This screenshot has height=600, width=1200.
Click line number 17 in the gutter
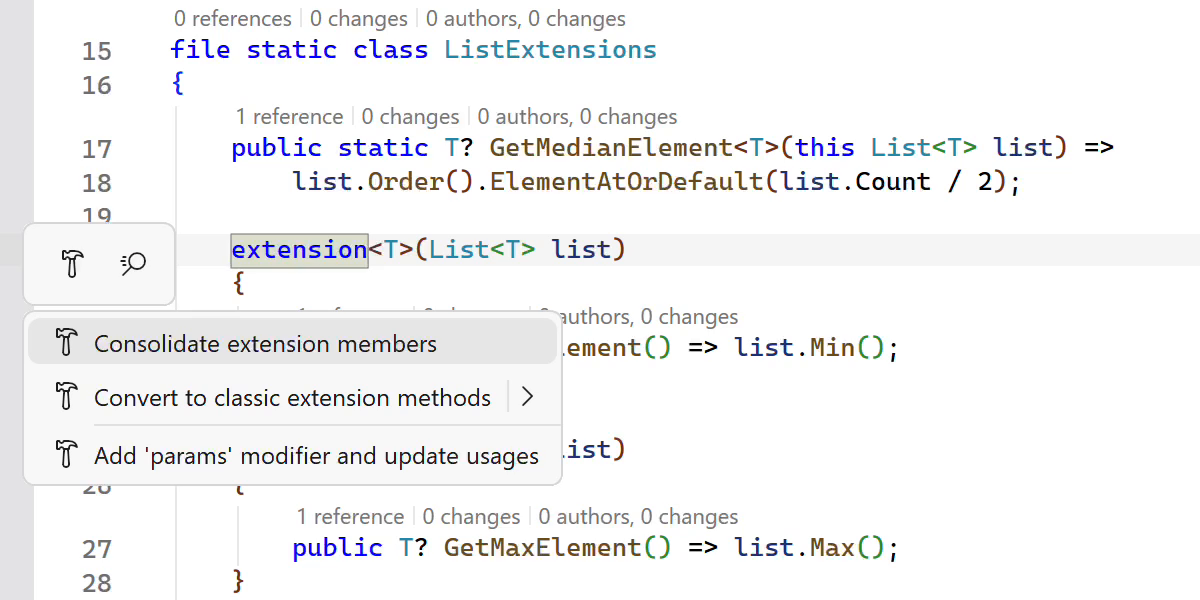tap(97, 149)
